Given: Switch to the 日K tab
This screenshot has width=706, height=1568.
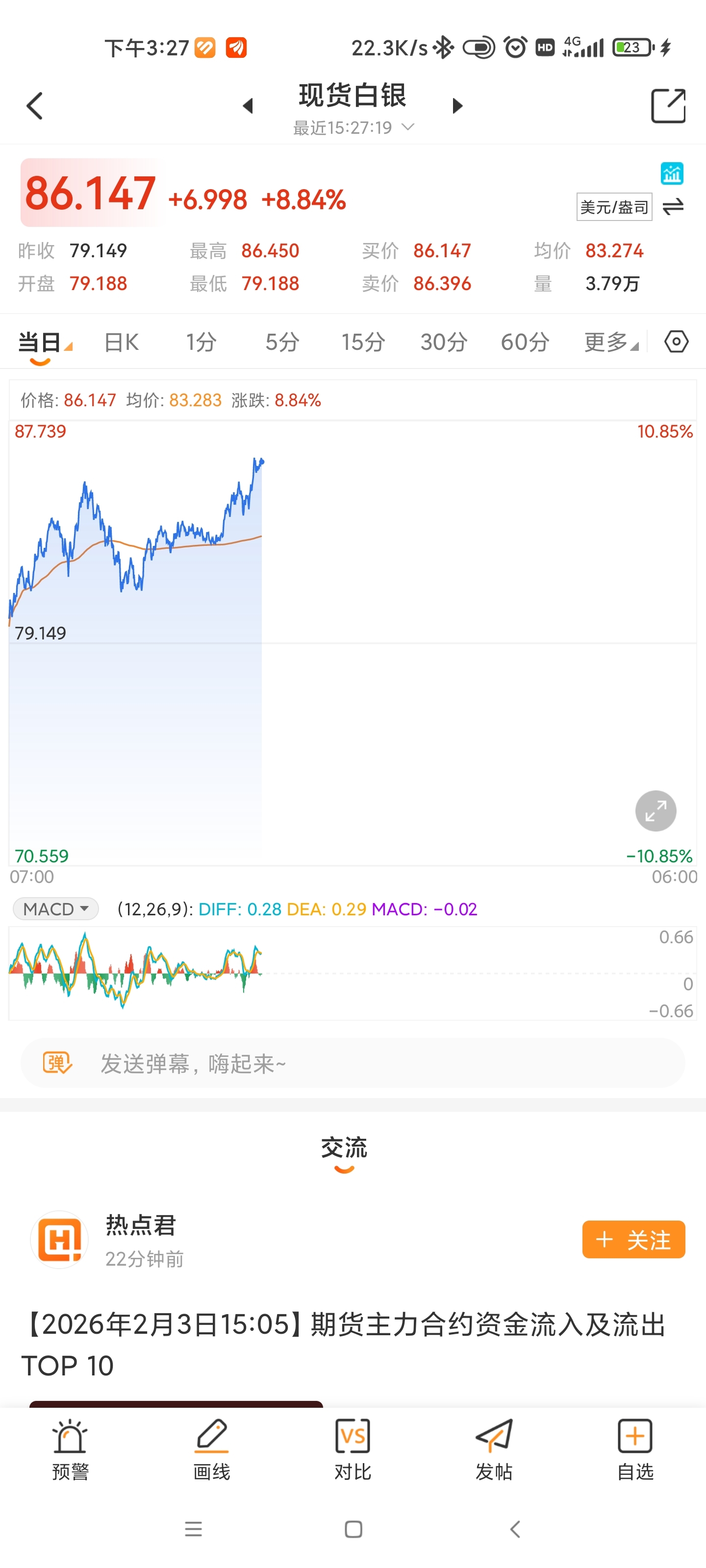Looking at the screenshot, I should tap(121, 342).
